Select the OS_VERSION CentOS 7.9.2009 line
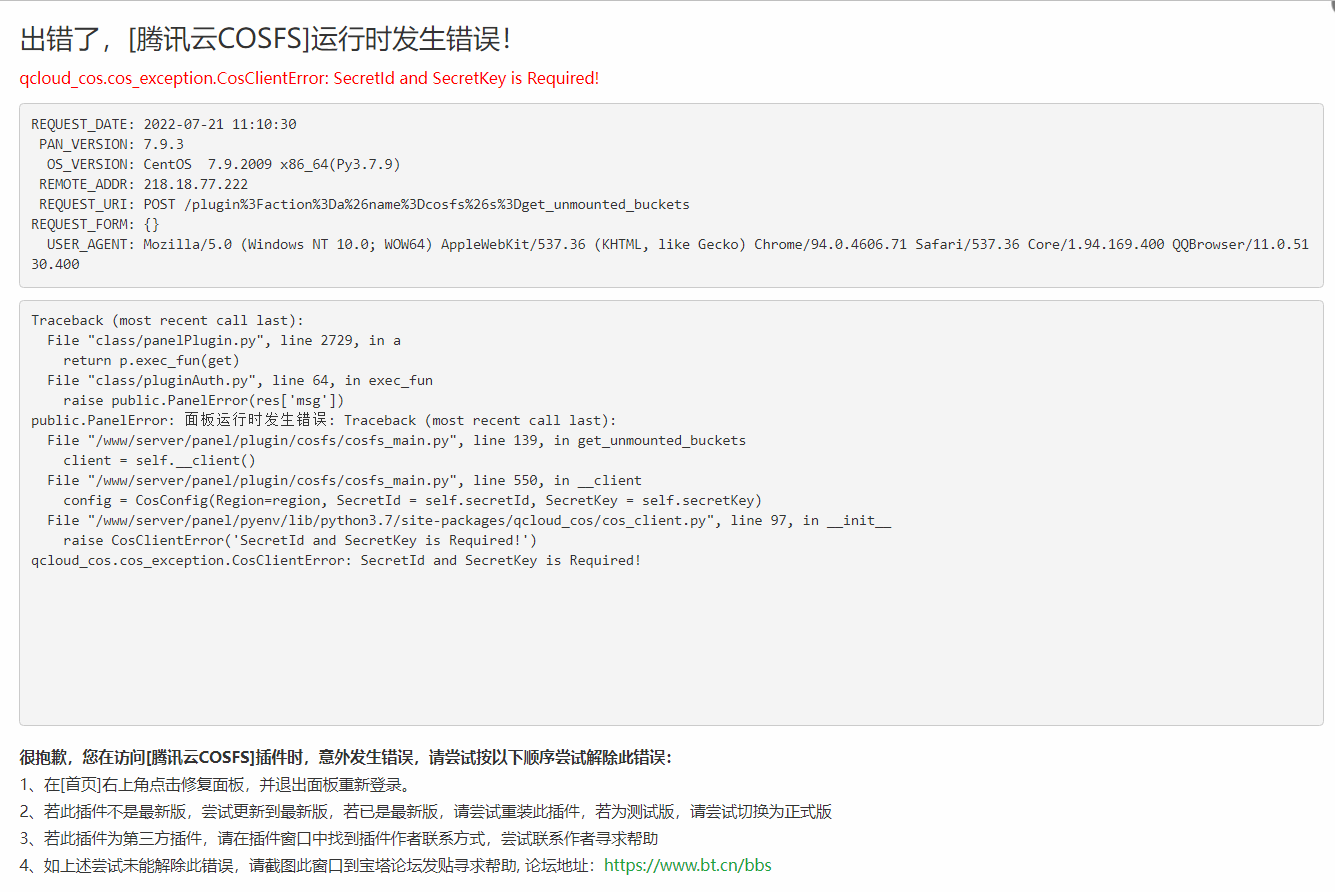The height and width of the screenshot is (892, 1335). pos(223,164)
